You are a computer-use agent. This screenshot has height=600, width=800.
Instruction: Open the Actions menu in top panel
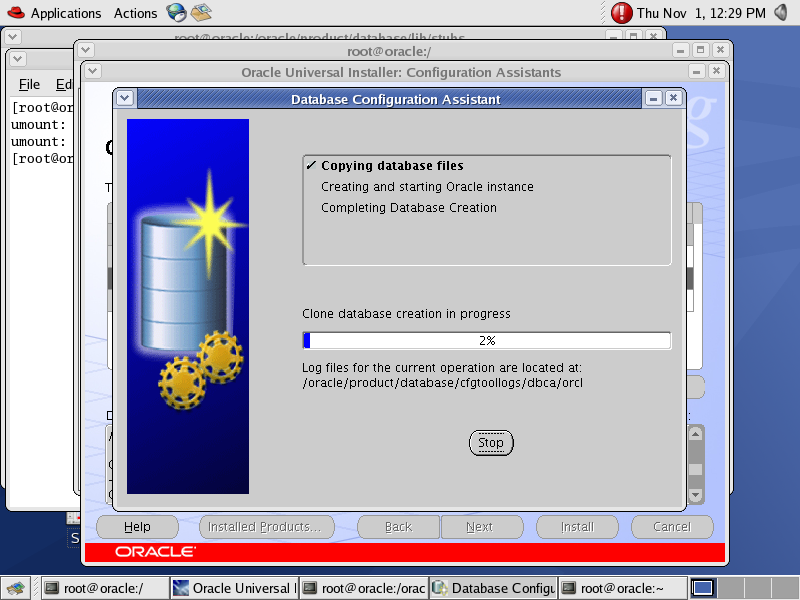[135, 13]
